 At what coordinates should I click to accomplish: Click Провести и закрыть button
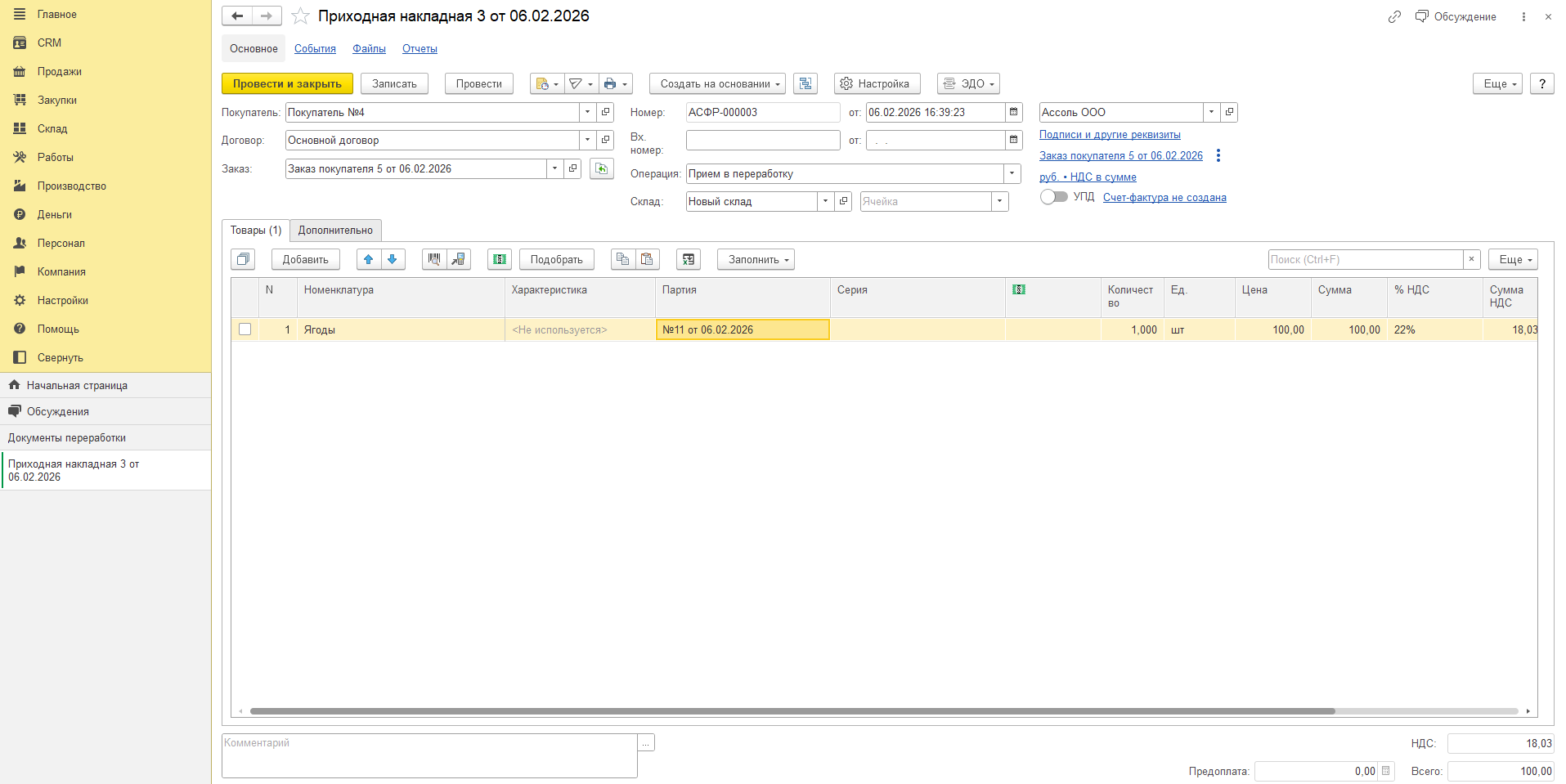click(x=287, y=83)
